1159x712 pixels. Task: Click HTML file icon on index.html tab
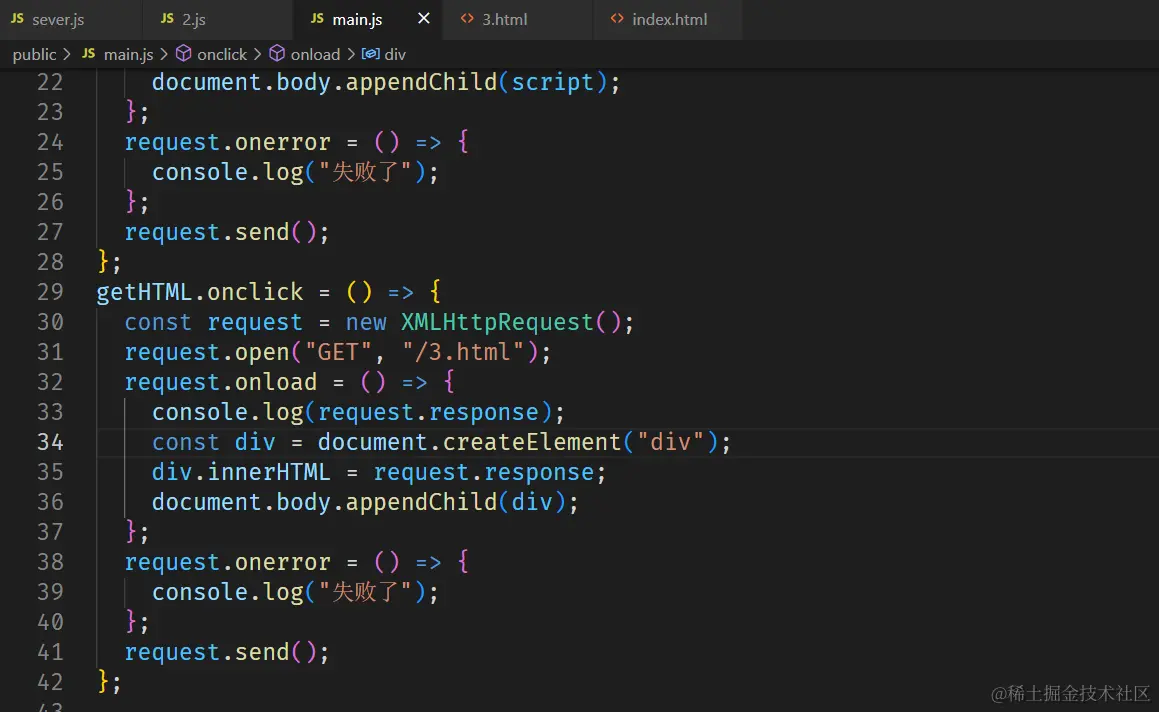(617, 18)
